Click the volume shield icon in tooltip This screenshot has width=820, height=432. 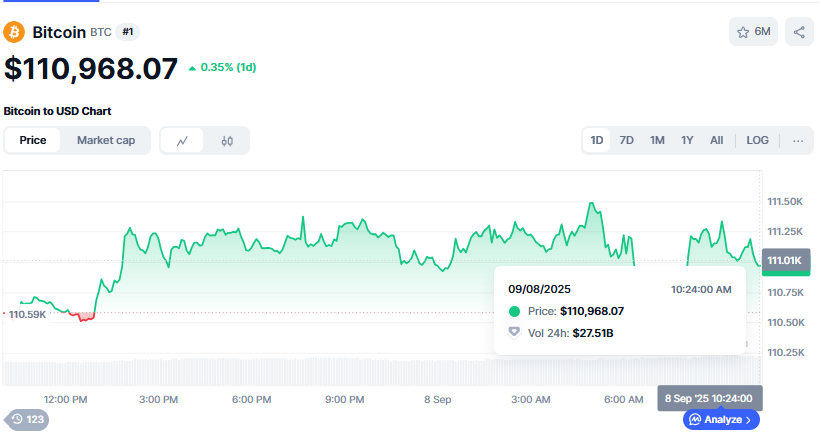[x=515, y=333]
